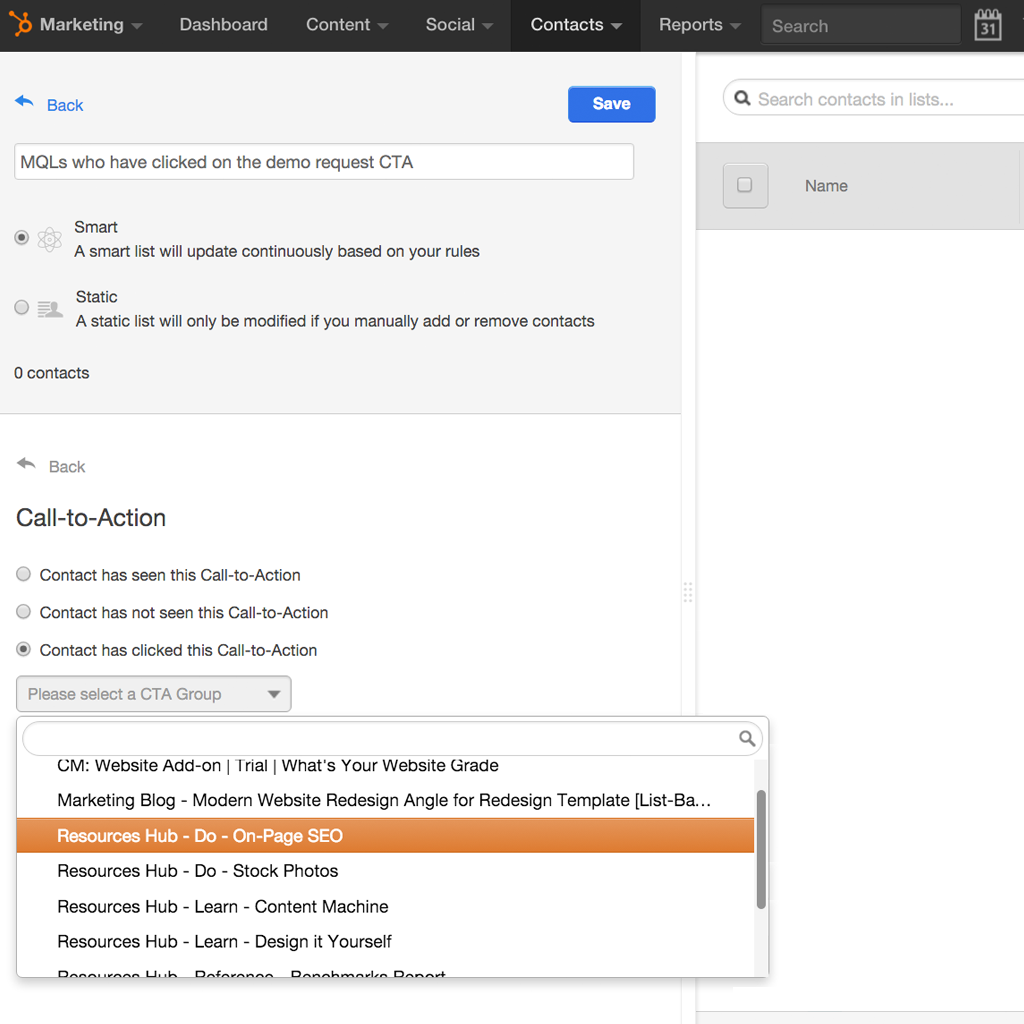The image size is (1024, 1024).
Task: Go to the Dashboard menu item
Action: 223,25
